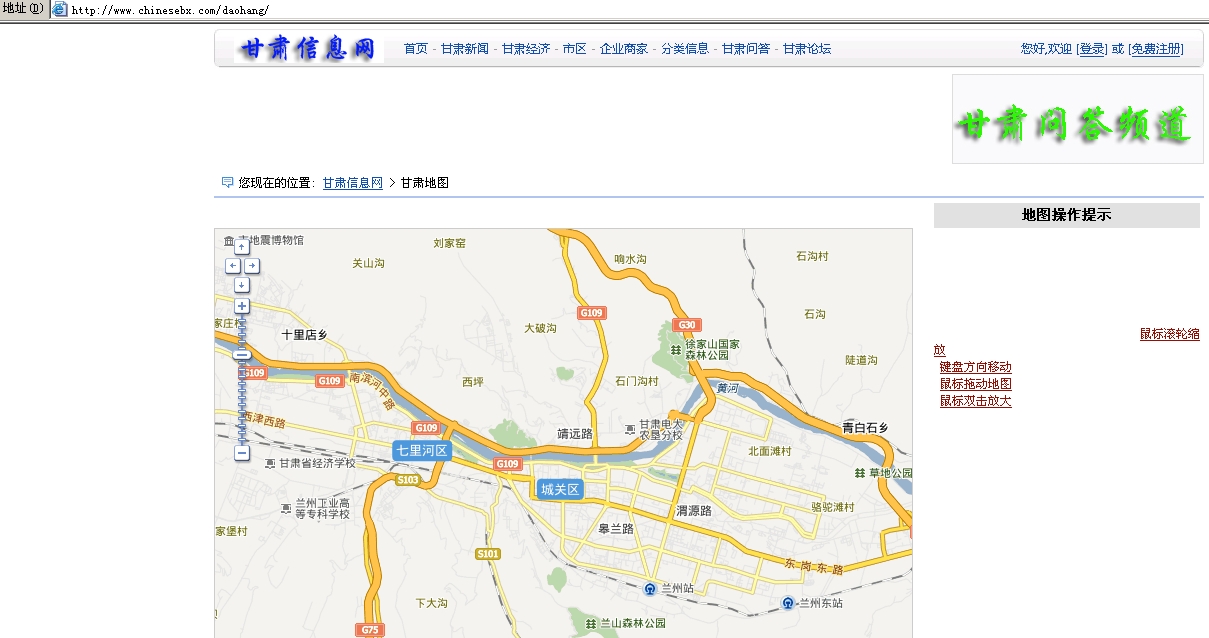Viewport: 1209px width, 638px height.
Task: Open the 免费注册 registration link
Action: tap(1159, 48)
